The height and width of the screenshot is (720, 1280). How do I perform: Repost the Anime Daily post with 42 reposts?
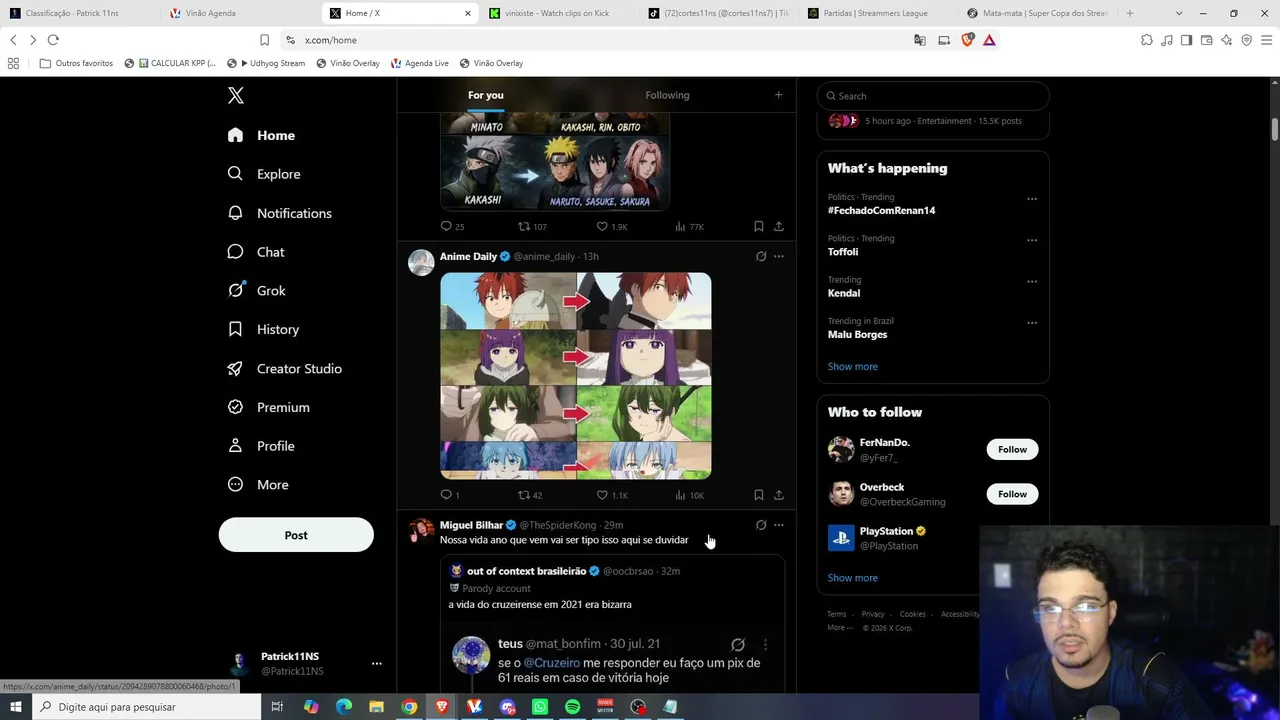tap(530, 495)
